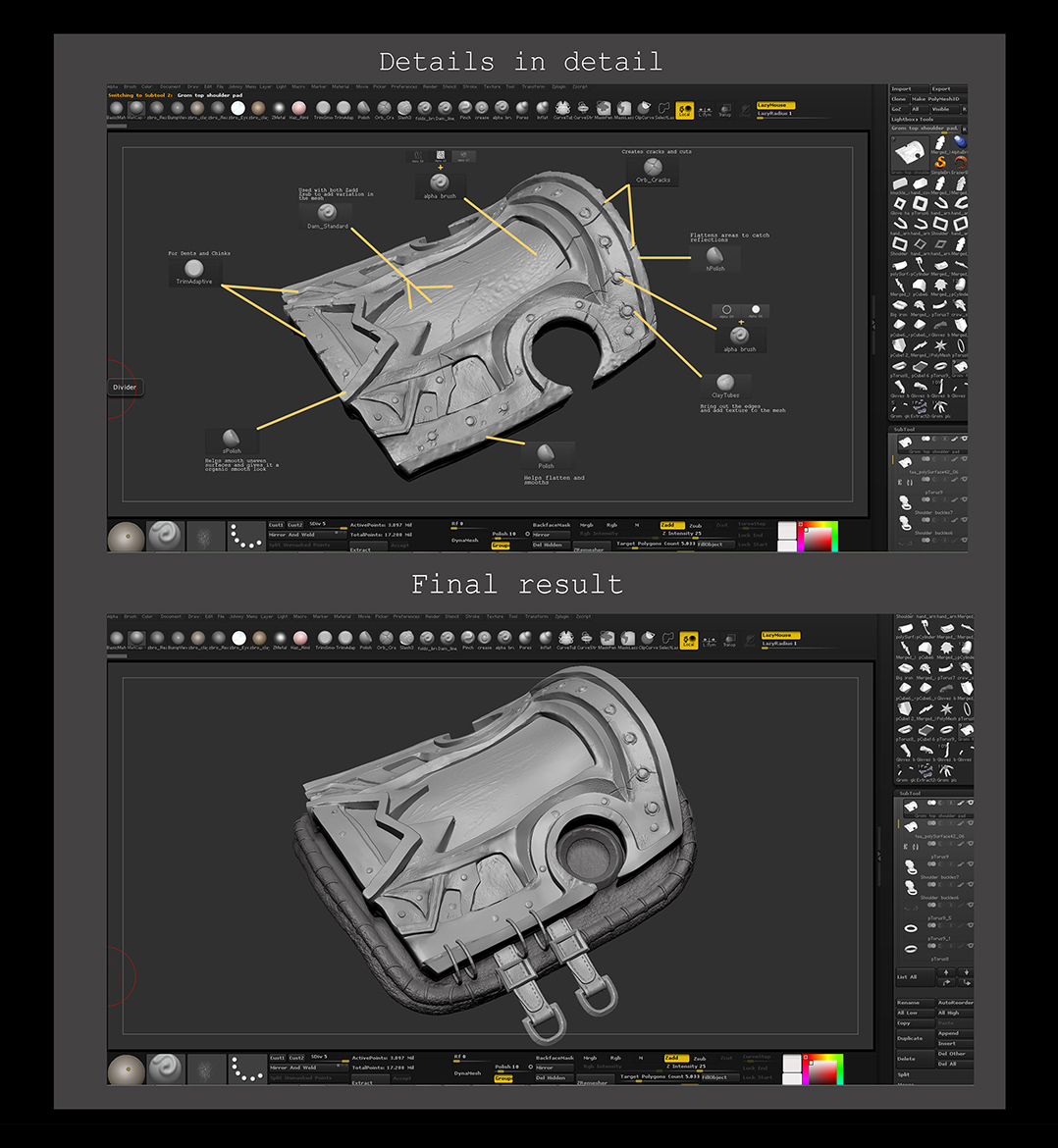Select white zbro_Eye material in Final result toolbar
The height and width of the screenshot is (1148, 1058).
238,639
